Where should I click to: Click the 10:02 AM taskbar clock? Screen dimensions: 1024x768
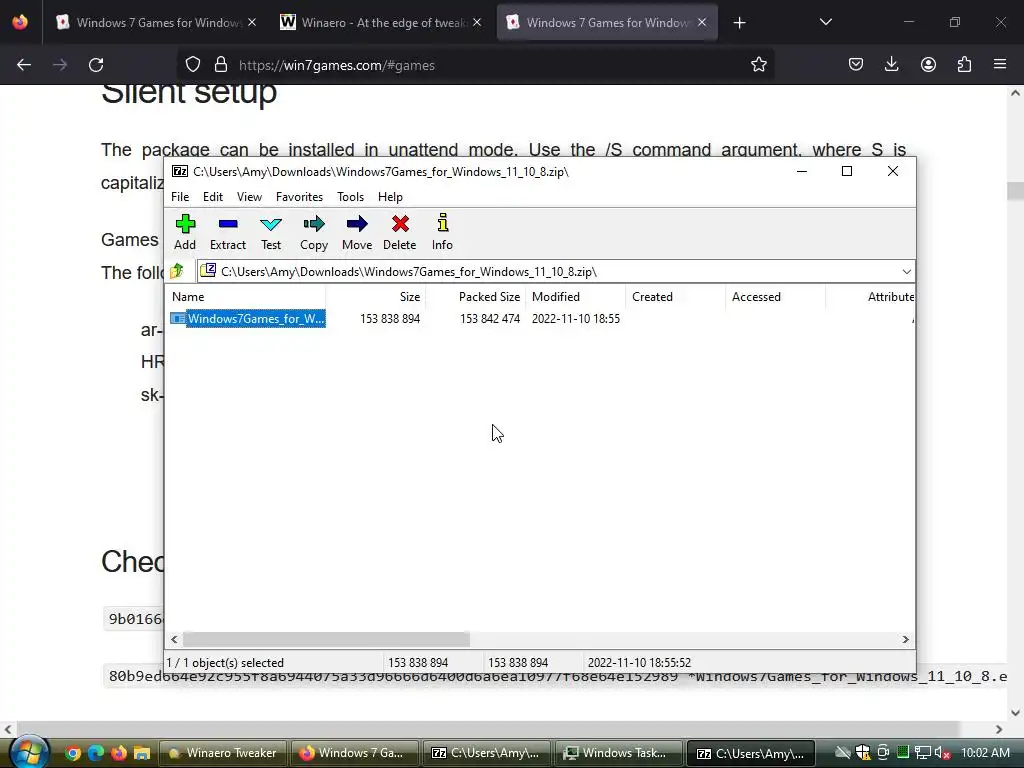[985, 753]
